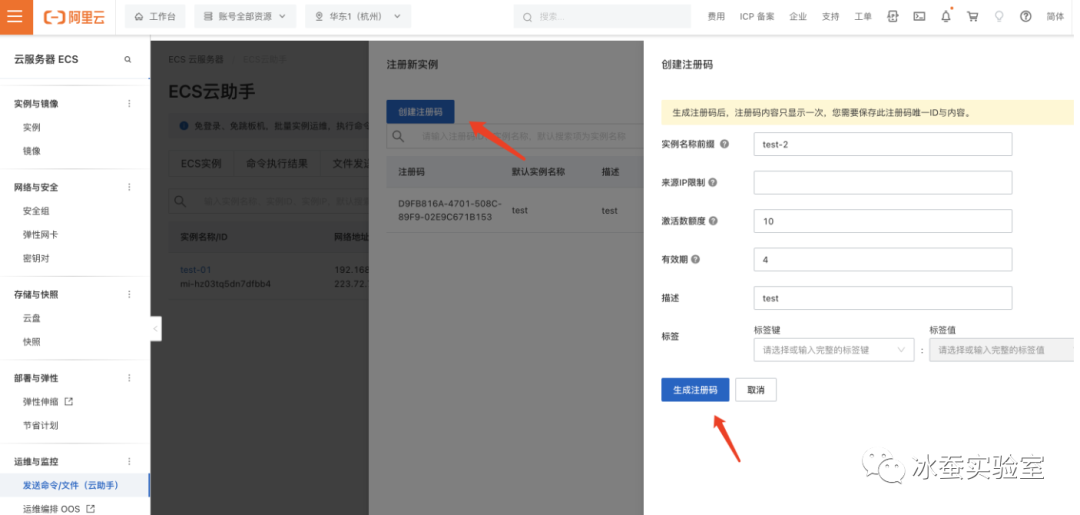Viewport: 1080px width, 515px height.
Task: Open 安全组 in the sidebar
Action: click(x=36, y=211)
